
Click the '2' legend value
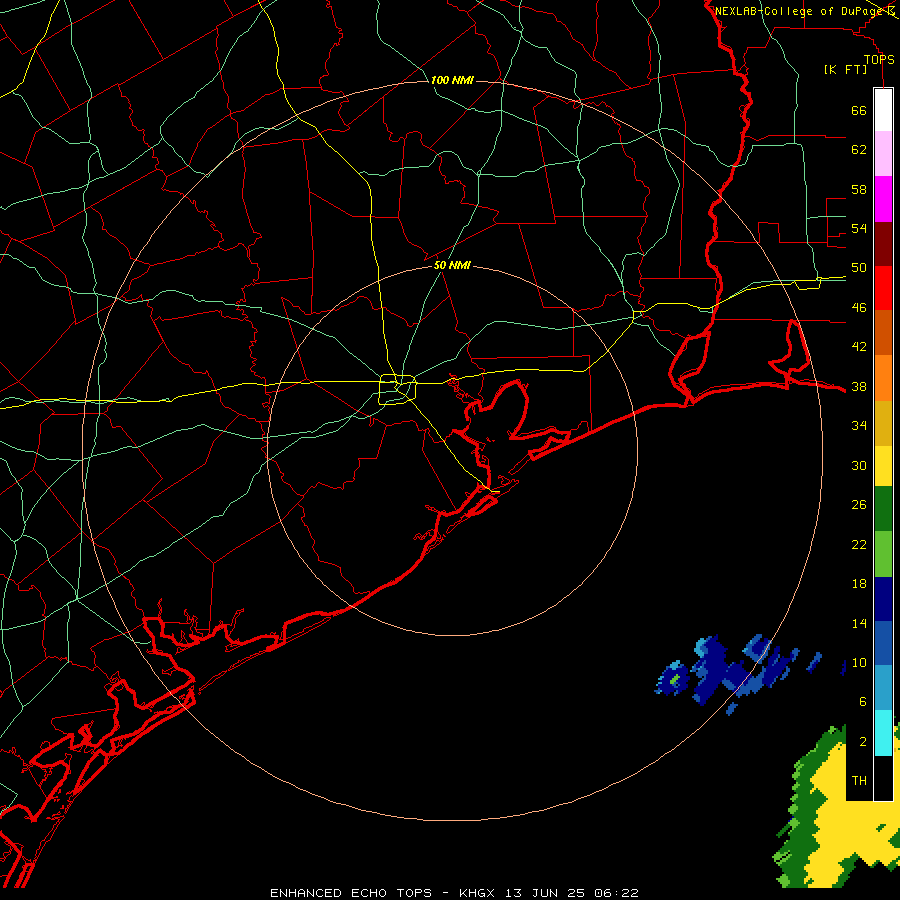[x=863, y=742]
